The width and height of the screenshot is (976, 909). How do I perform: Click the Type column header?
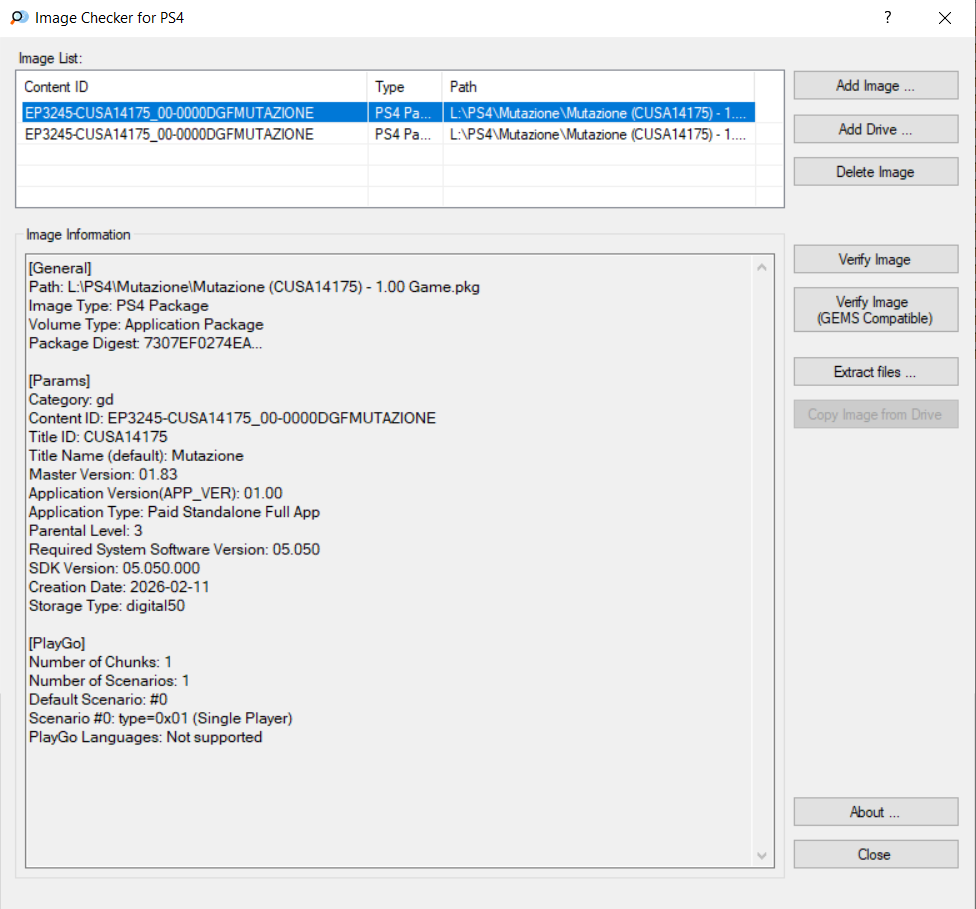[x=404, y=87]
